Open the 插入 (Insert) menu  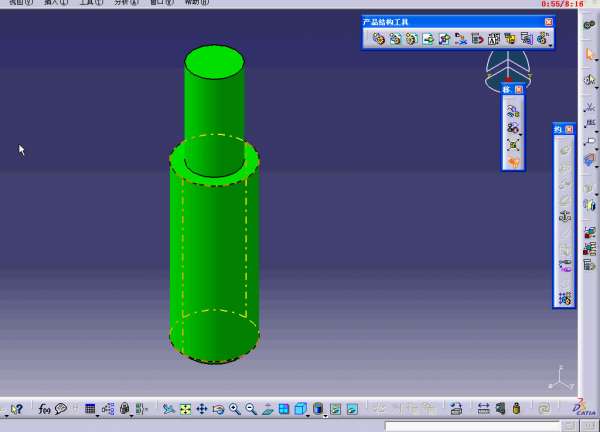coord(56,2)
